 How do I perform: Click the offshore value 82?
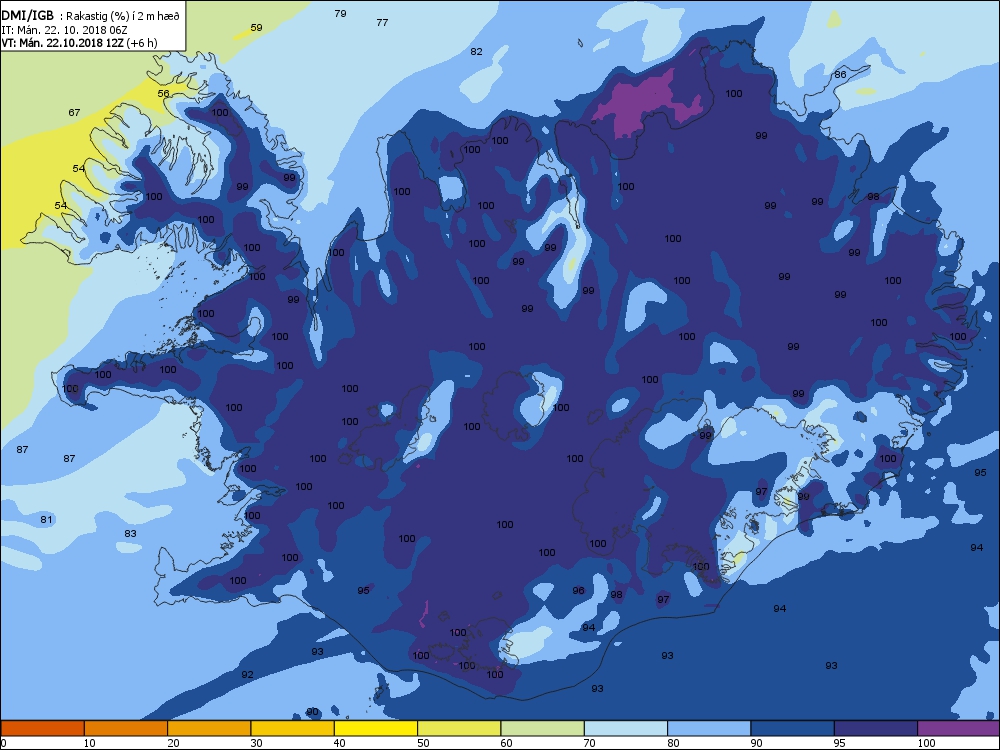coord(476,52)
